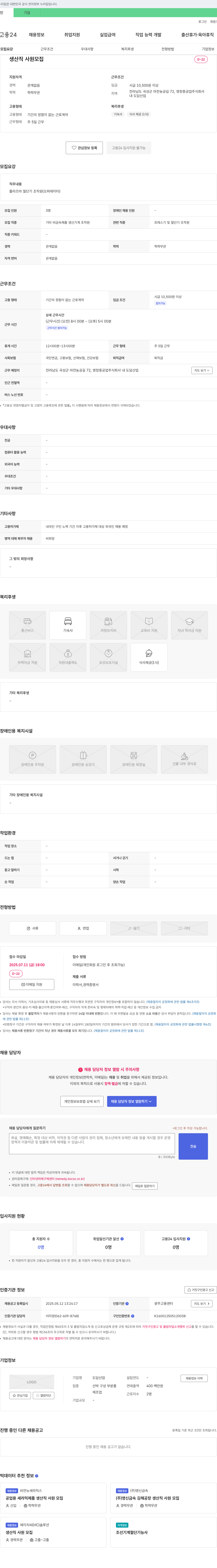This screenshot has width=217, height=1568.
Task: Click the 서류 selection method box
Action: [32, 928]
